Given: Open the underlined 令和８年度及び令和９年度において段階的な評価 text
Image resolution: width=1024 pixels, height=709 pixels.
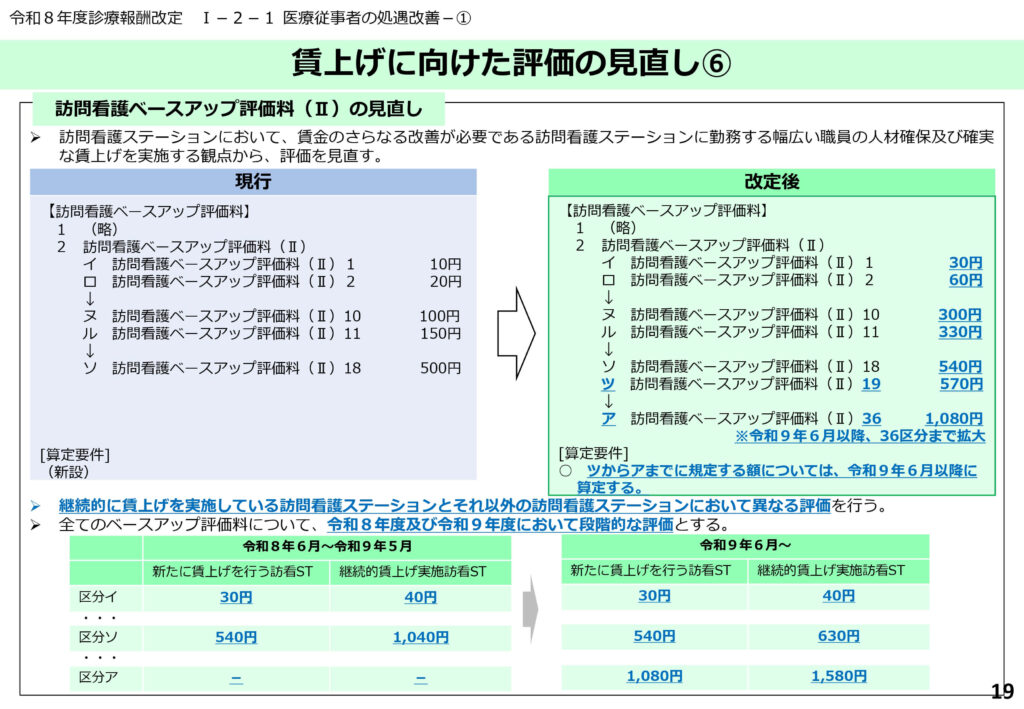Looking at the screenshot, I should [501, 525].
